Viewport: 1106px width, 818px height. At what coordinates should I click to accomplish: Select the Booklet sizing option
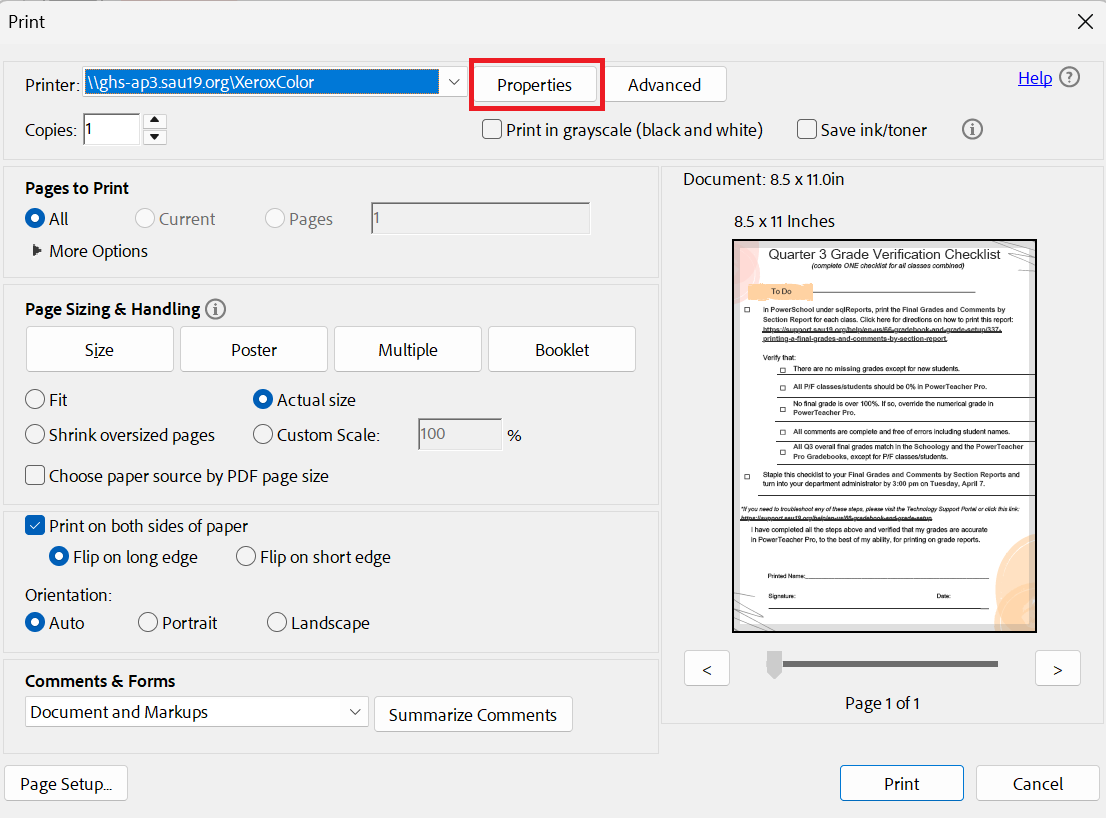coord(562,349)
